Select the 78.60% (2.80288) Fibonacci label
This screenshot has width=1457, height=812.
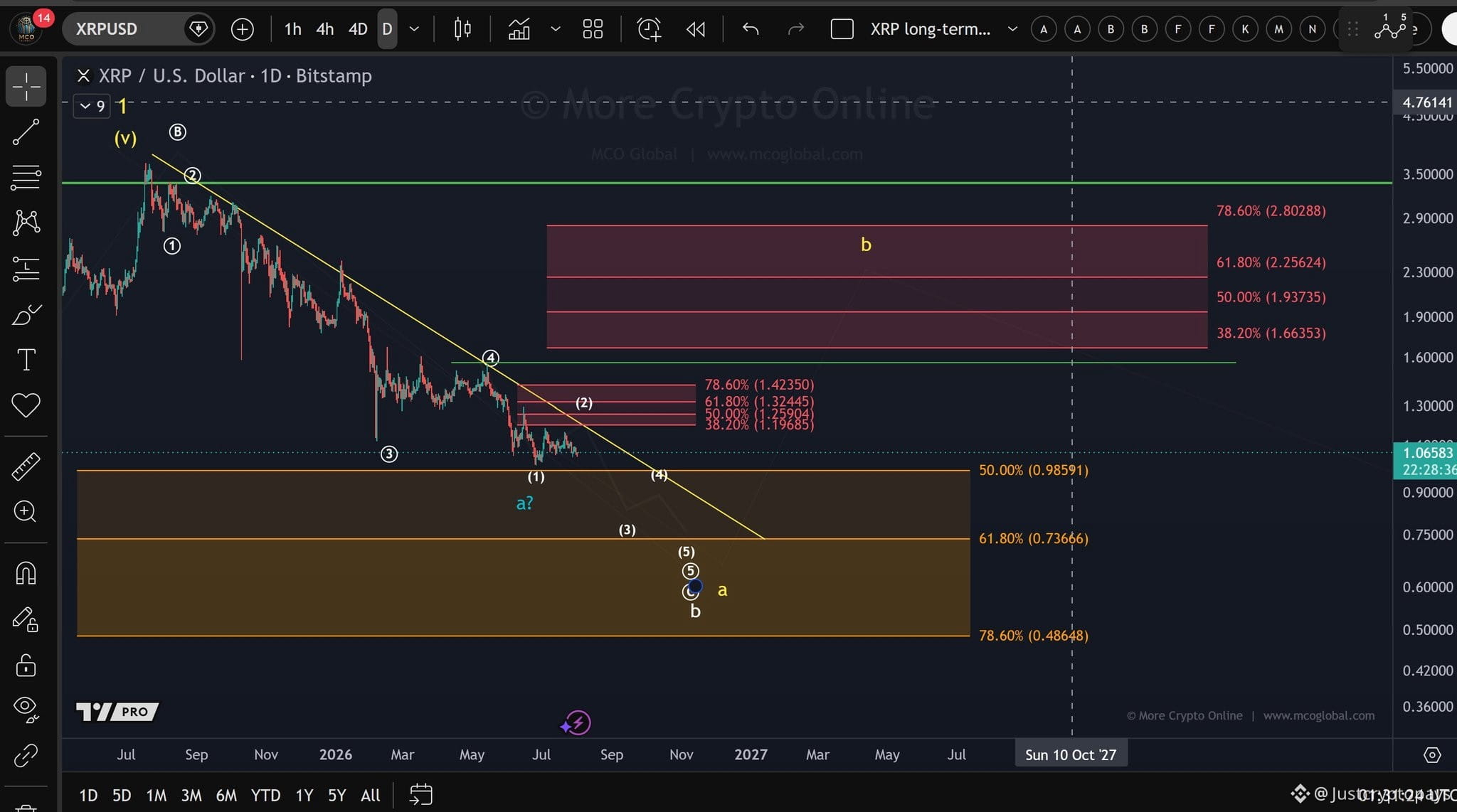tap(1271, 210)
